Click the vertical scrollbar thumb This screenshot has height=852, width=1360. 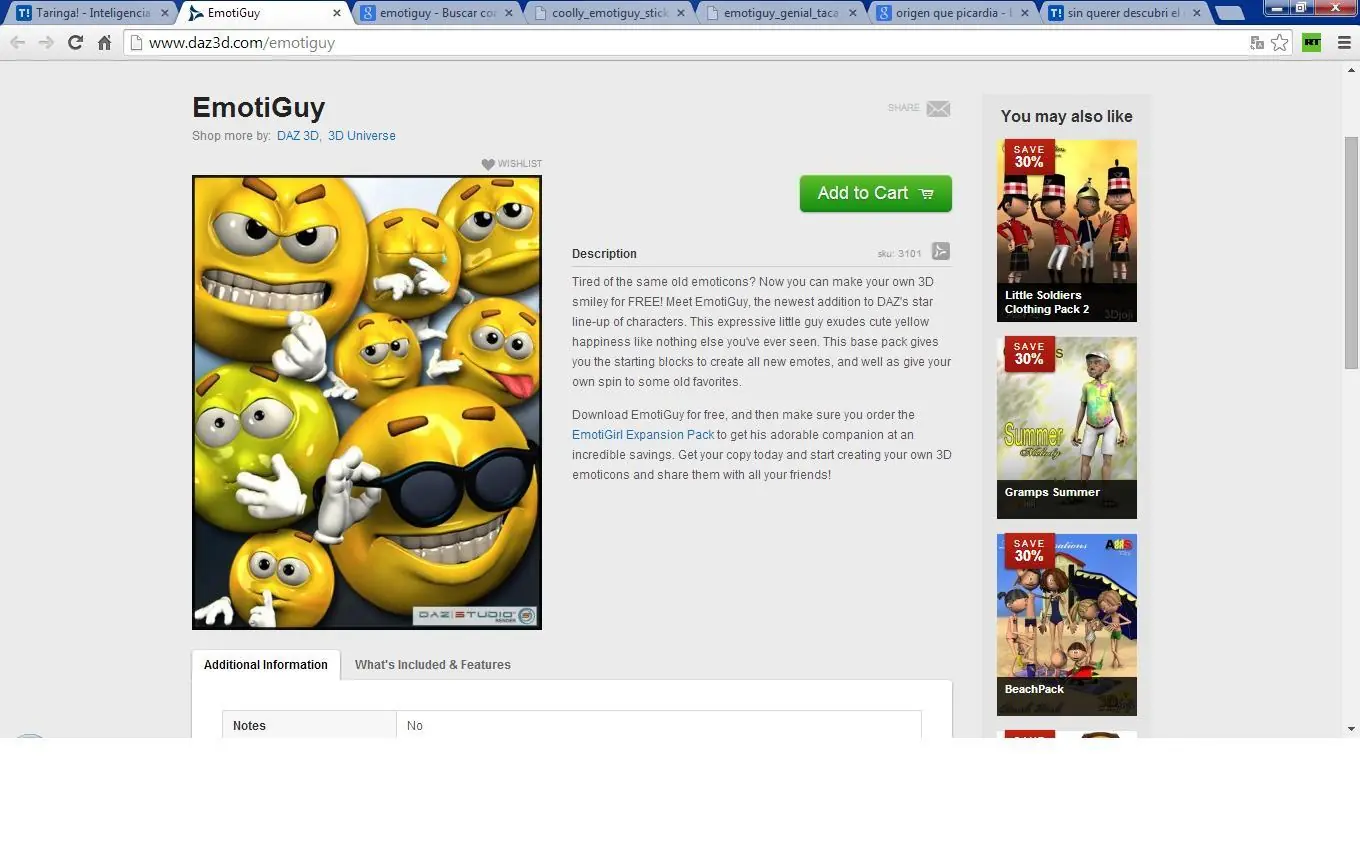[1351, 251]
